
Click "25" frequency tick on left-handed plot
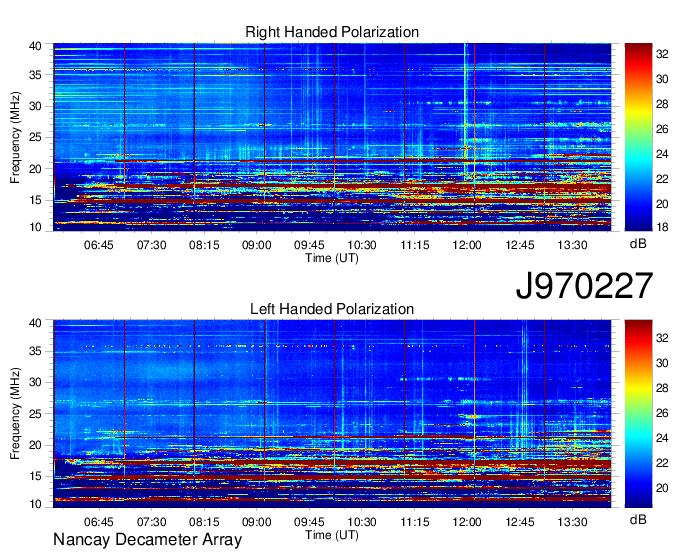pyautogui.click(x=35, y=414)
